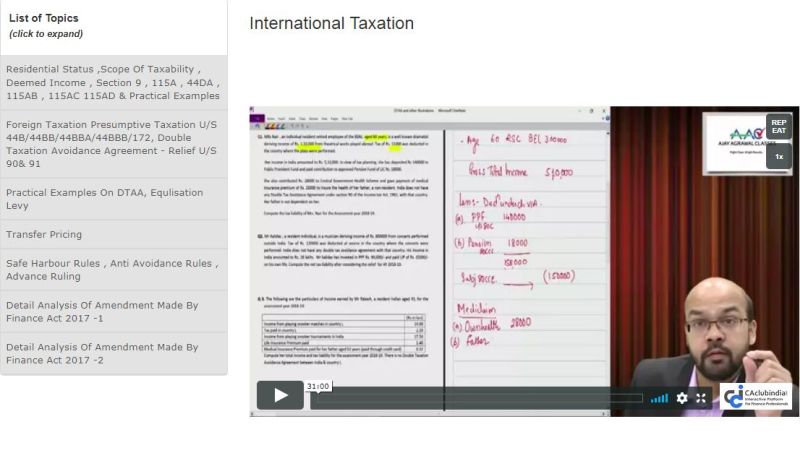The width and height of the screenshot is (800, 466).
Task: Enter fullscreen video mode
Action: coord(702,398)
